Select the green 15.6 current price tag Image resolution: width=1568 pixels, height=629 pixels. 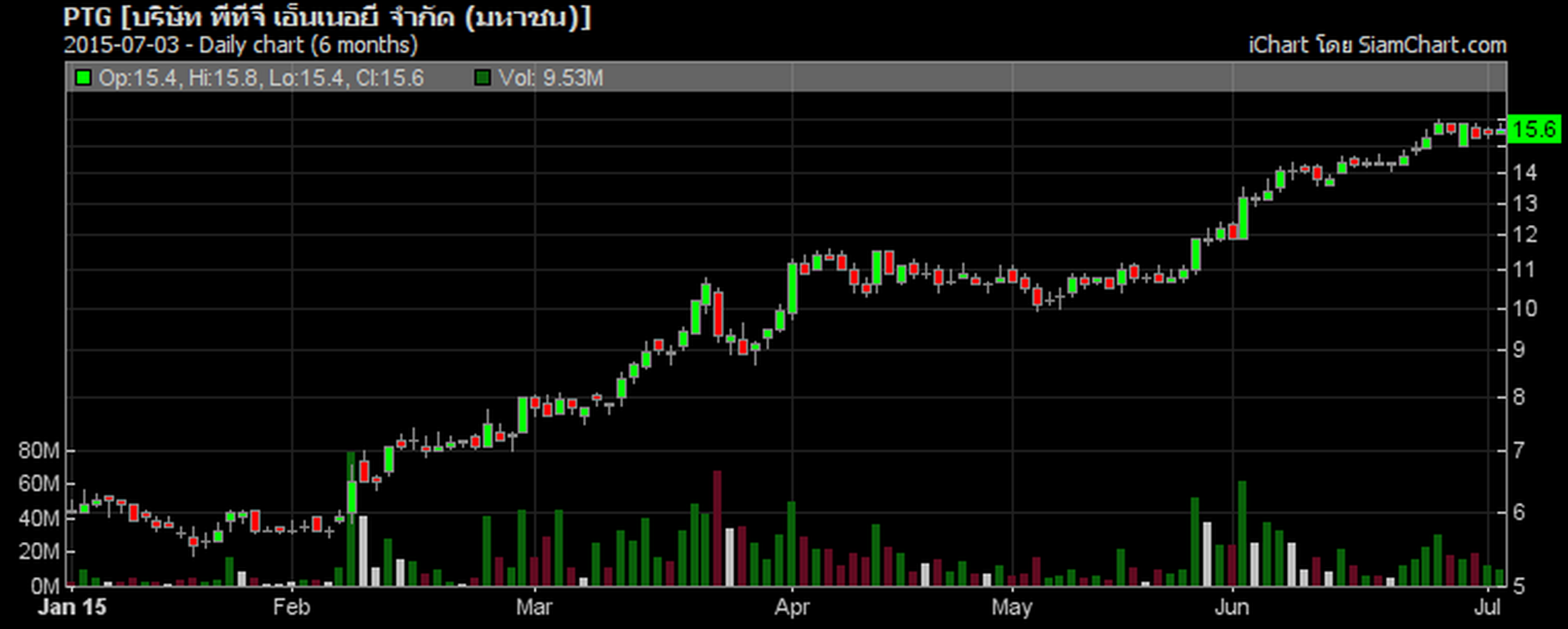1534,129
